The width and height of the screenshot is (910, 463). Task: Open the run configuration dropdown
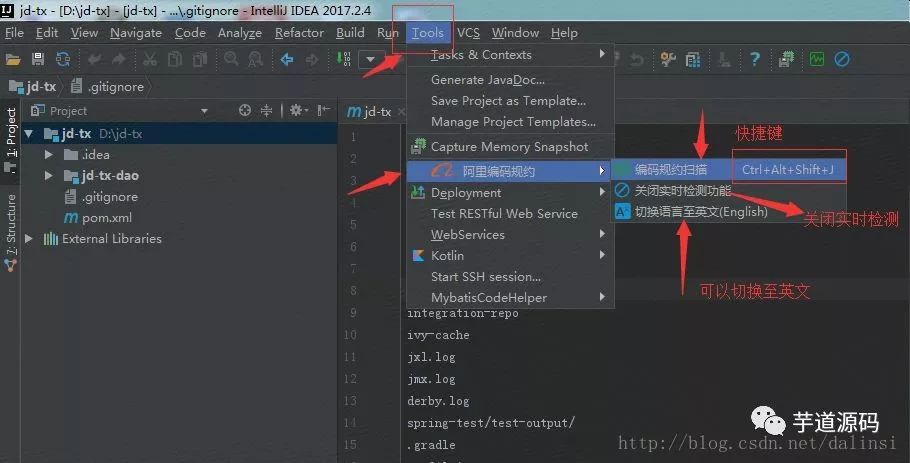coord(371,59)
